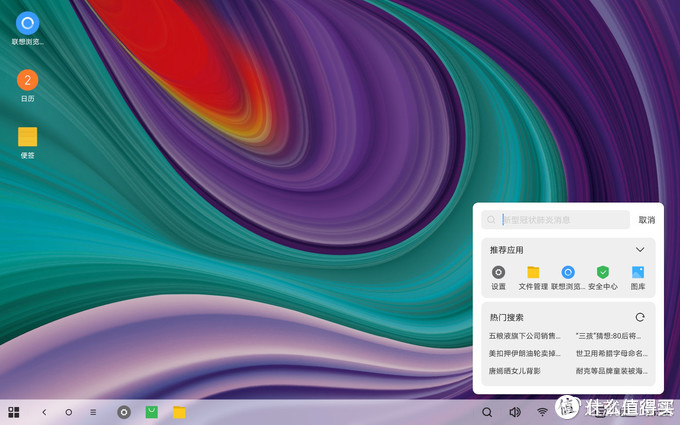This screenshot has height=425, width=680.
Task: Open the volume control in taskbar
Action: pyautogui.click(x=515, y=412)
